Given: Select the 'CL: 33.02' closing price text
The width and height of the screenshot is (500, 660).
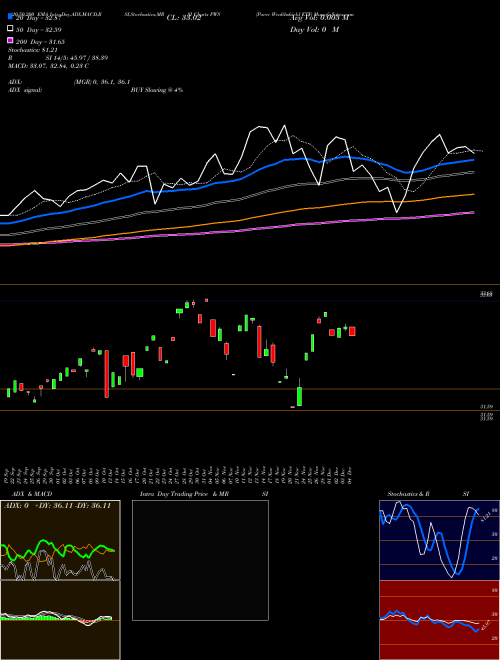Looking at the screenshot, I should [184, 18].
